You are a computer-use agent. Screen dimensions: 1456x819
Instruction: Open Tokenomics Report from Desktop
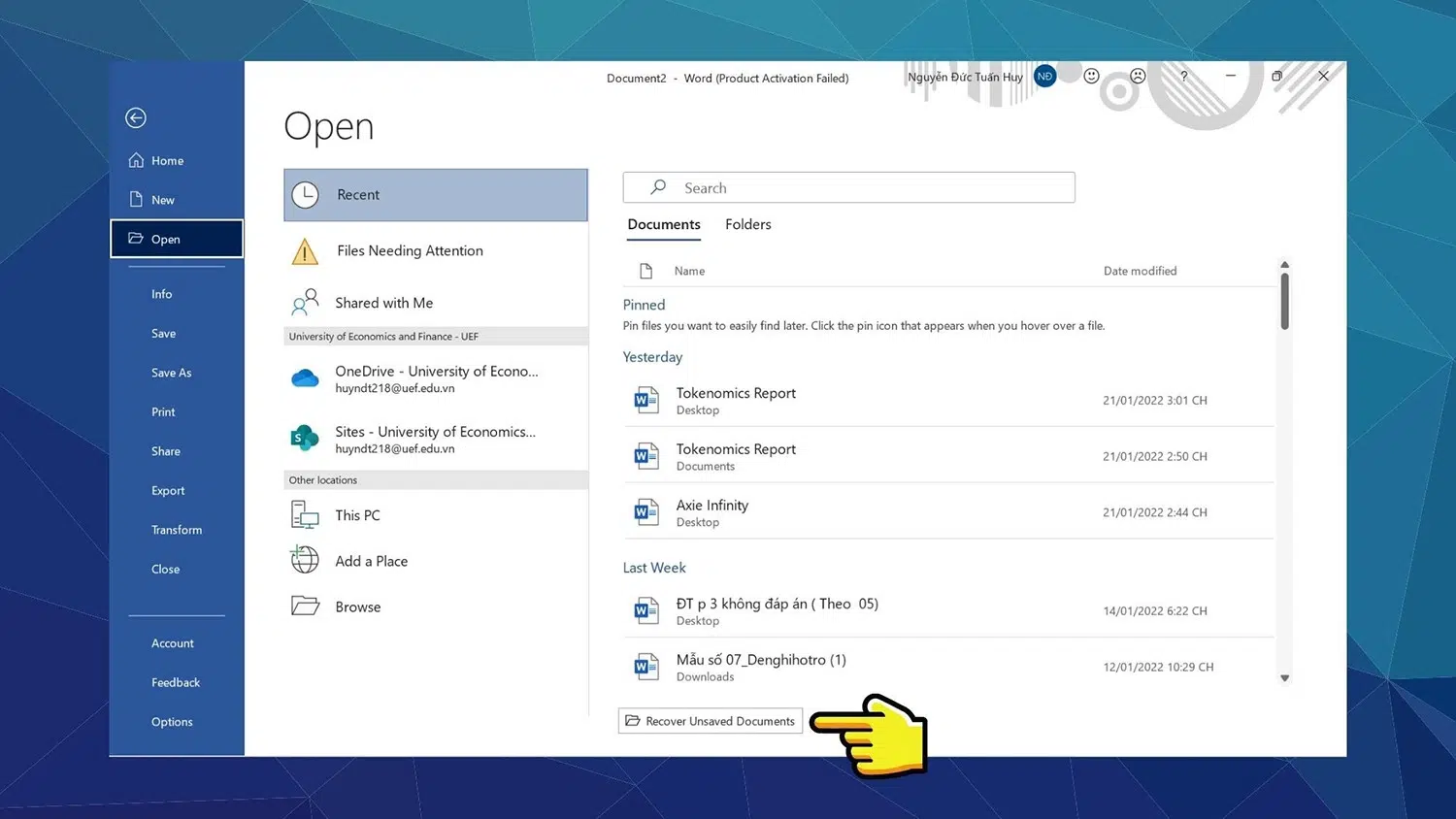[x=948, y=400]
